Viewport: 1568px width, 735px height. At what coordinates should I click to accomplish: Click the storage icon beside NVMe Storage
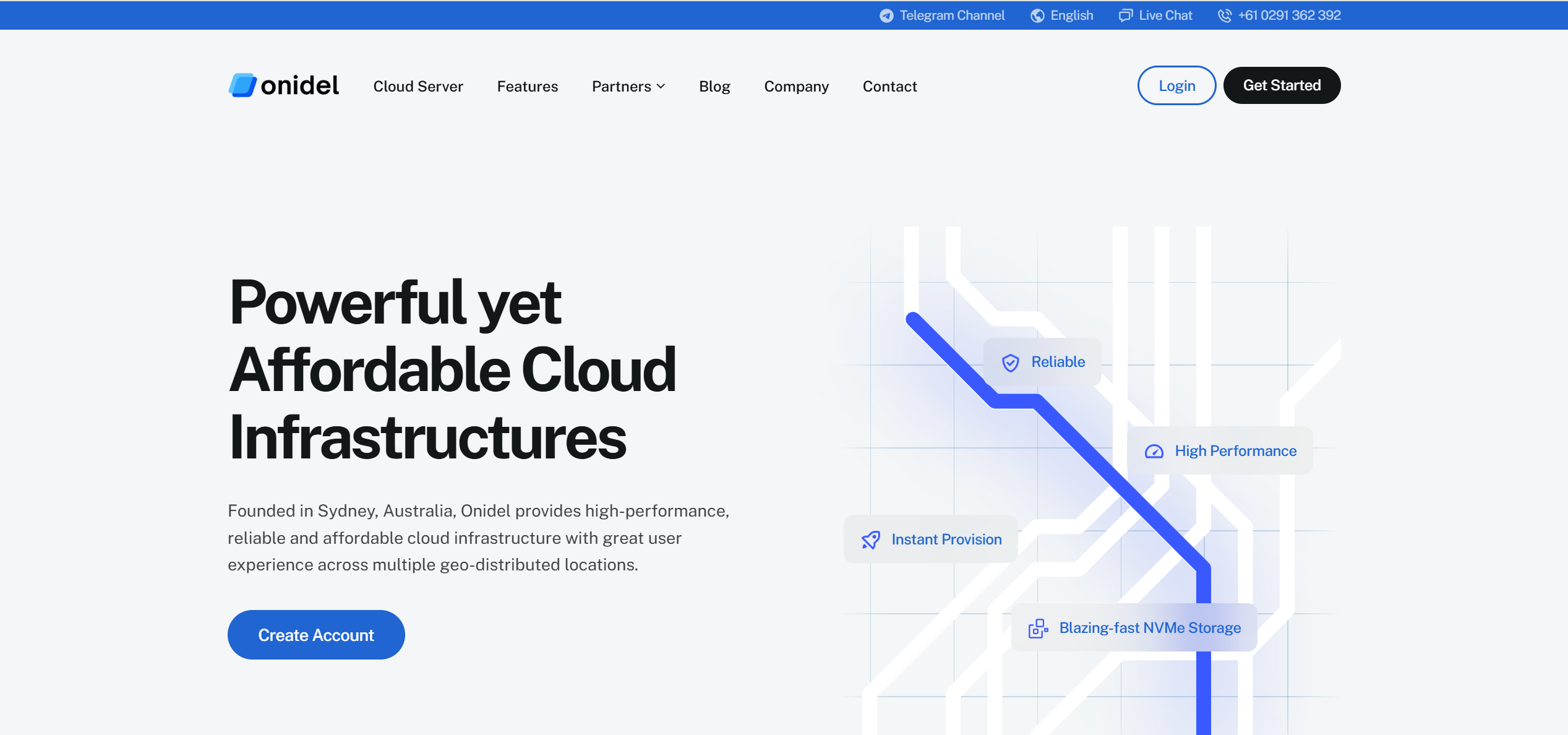[1039, 629]
